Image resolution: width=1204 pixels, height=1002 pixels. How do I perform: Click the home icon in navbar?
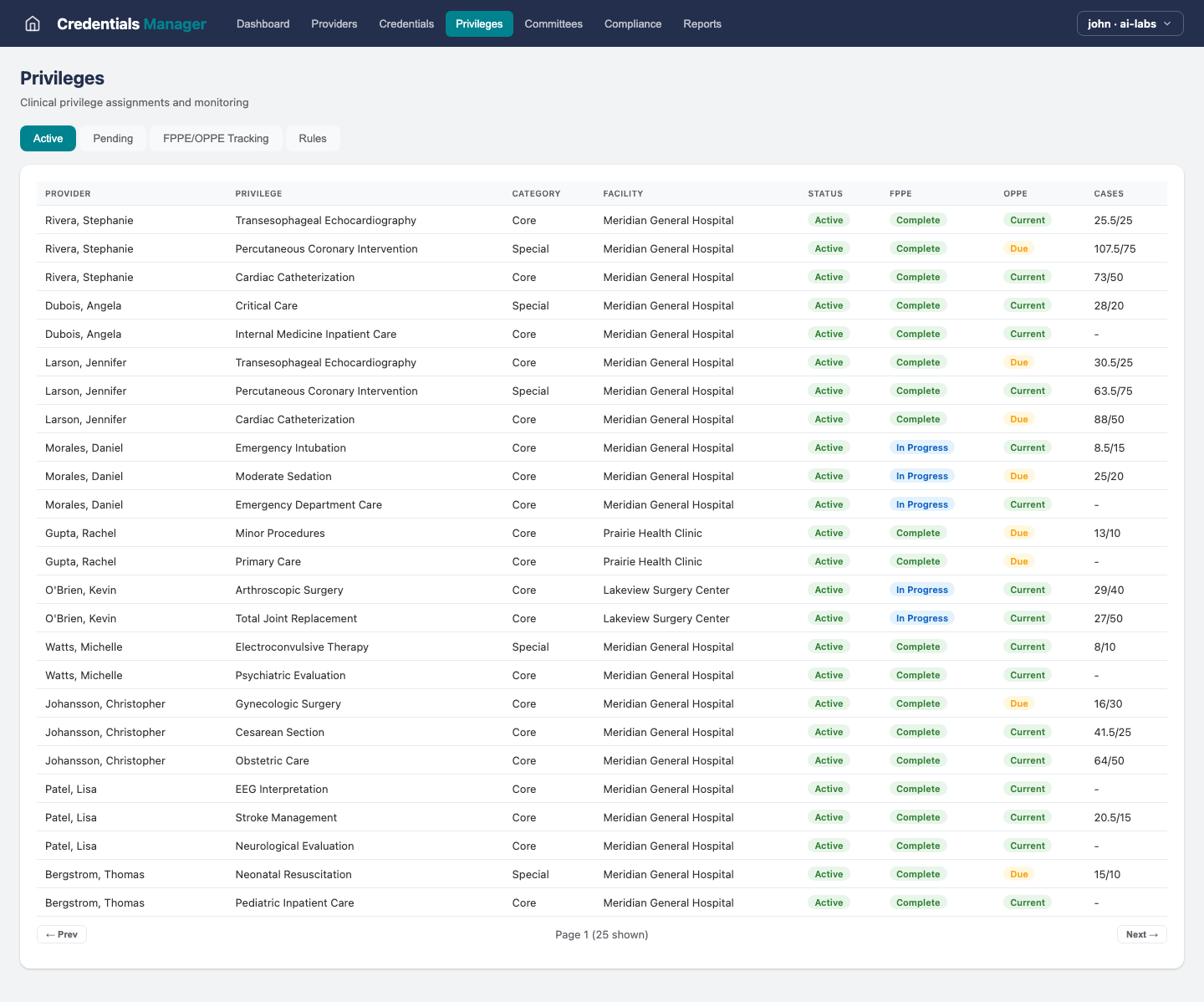pos(33,23)
